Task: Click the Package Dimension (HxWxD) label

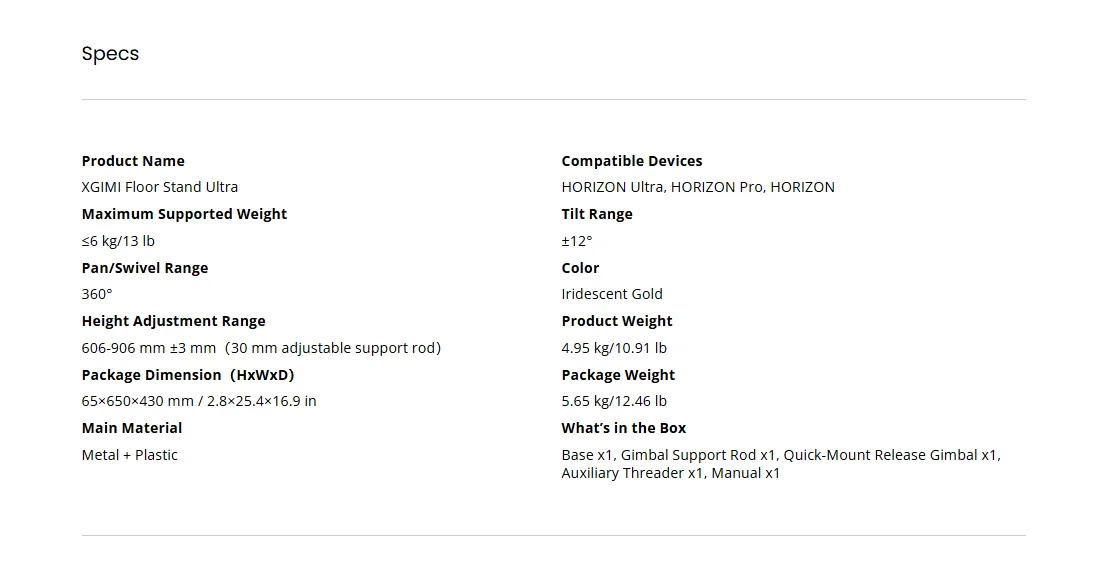Action: click(x=188, y=375)
